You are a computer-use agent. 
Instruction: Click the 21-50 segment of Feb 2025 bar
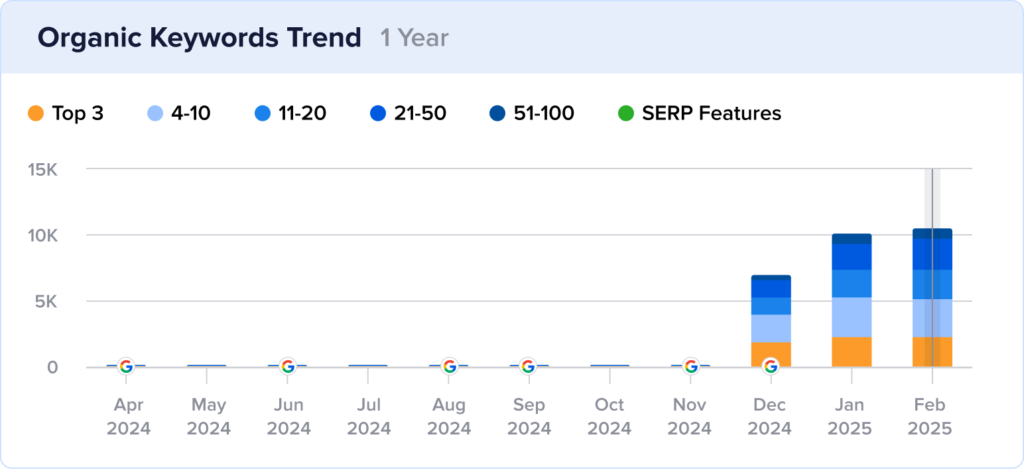933,254
